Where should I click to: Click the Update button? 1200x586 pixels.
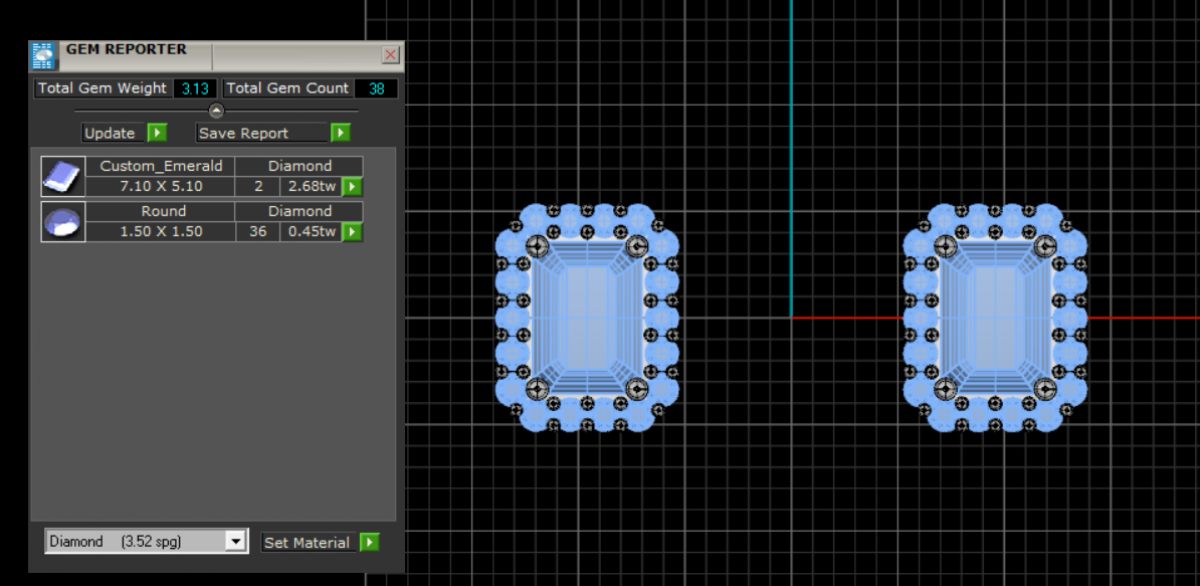coord(110,133)
